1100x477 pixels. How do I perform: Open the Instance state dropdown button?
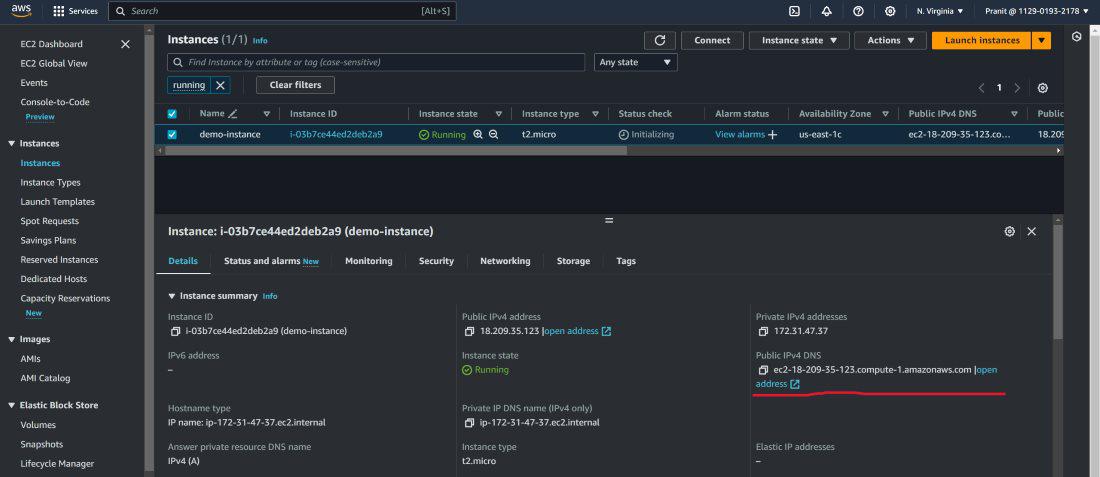(x=799, y=41)
